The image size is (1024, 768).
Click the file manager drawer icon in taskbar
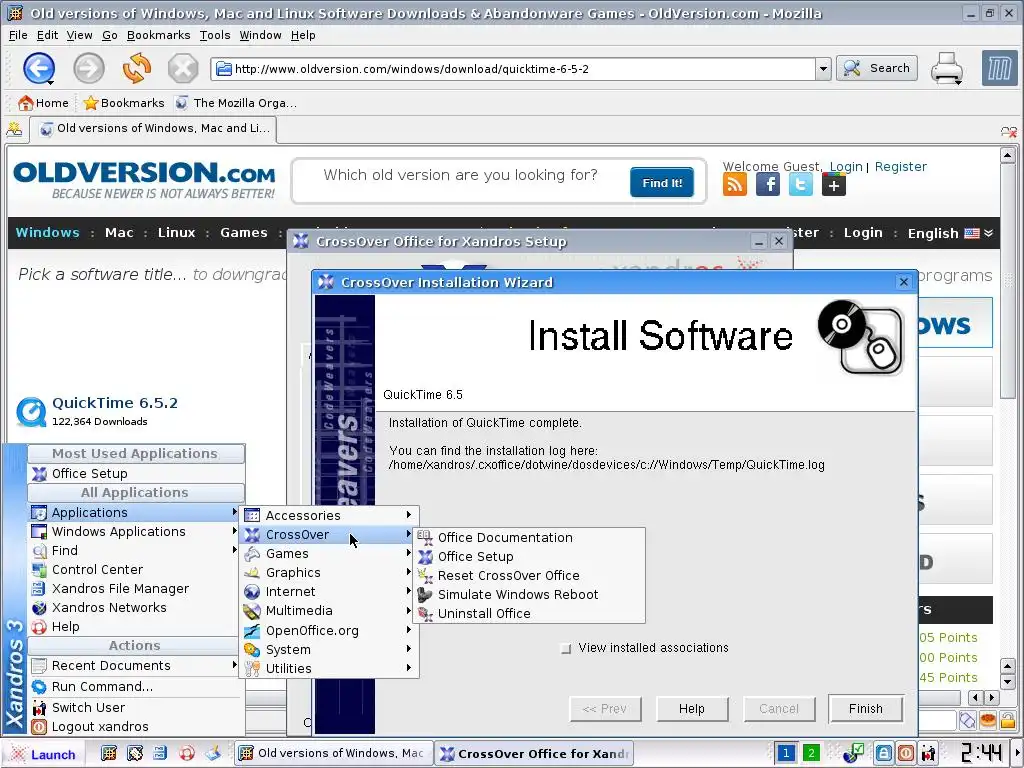[161, 754]
